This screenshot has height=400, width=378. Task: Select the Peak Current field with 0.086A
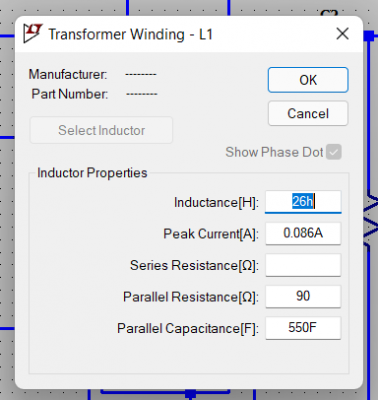(x=303, y=233)
